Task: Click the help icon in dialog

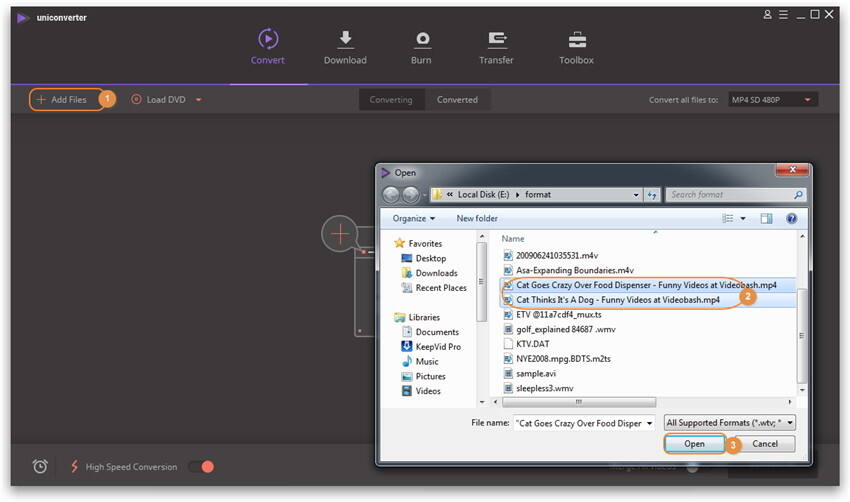Action: pyautogui.click(x=791, y=218)
